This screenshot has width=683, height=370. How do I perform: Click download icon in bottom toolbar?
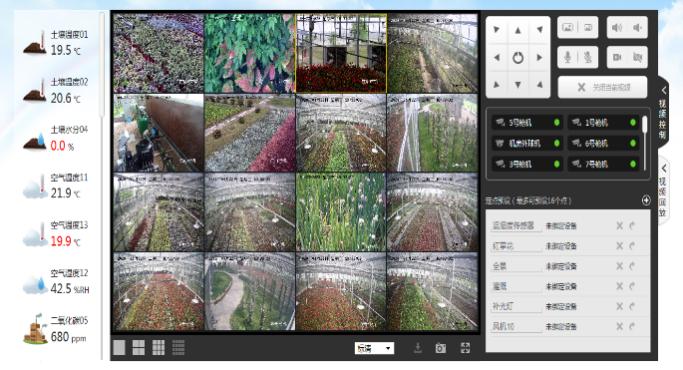coord(417,347)
